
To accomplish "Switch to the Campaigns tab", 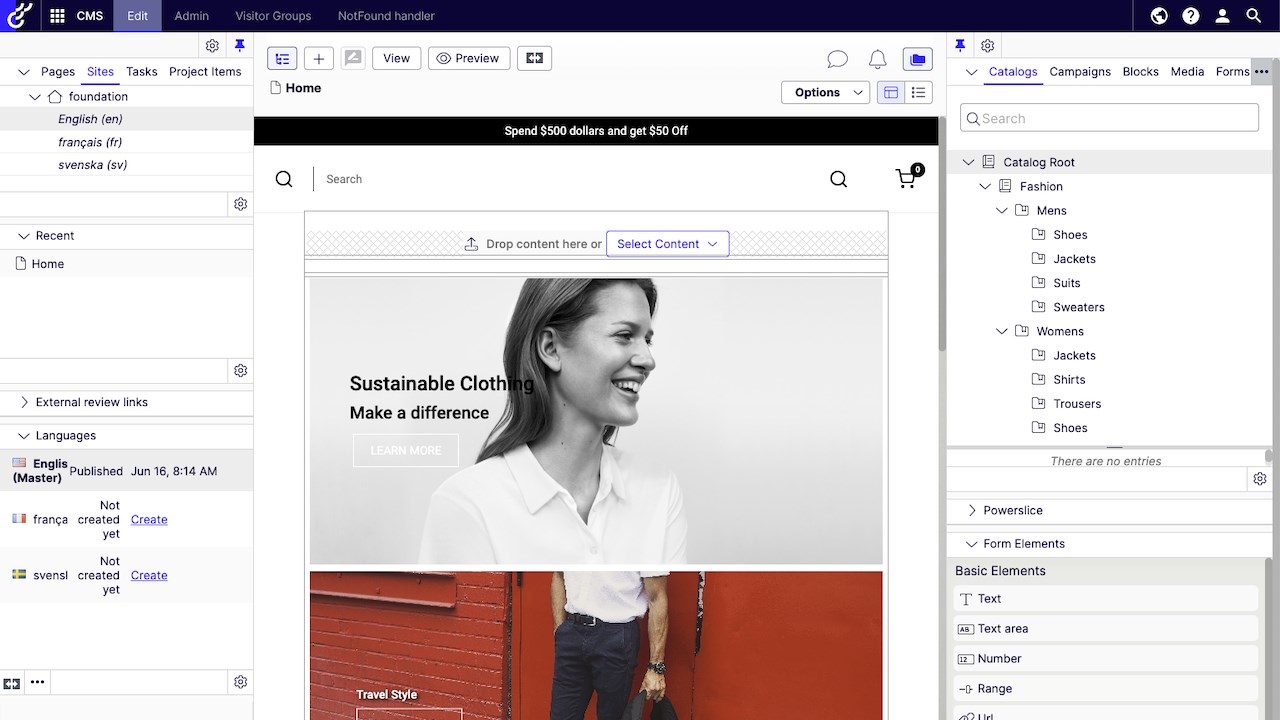I will pyautogui.click(x=1080, y=72).
